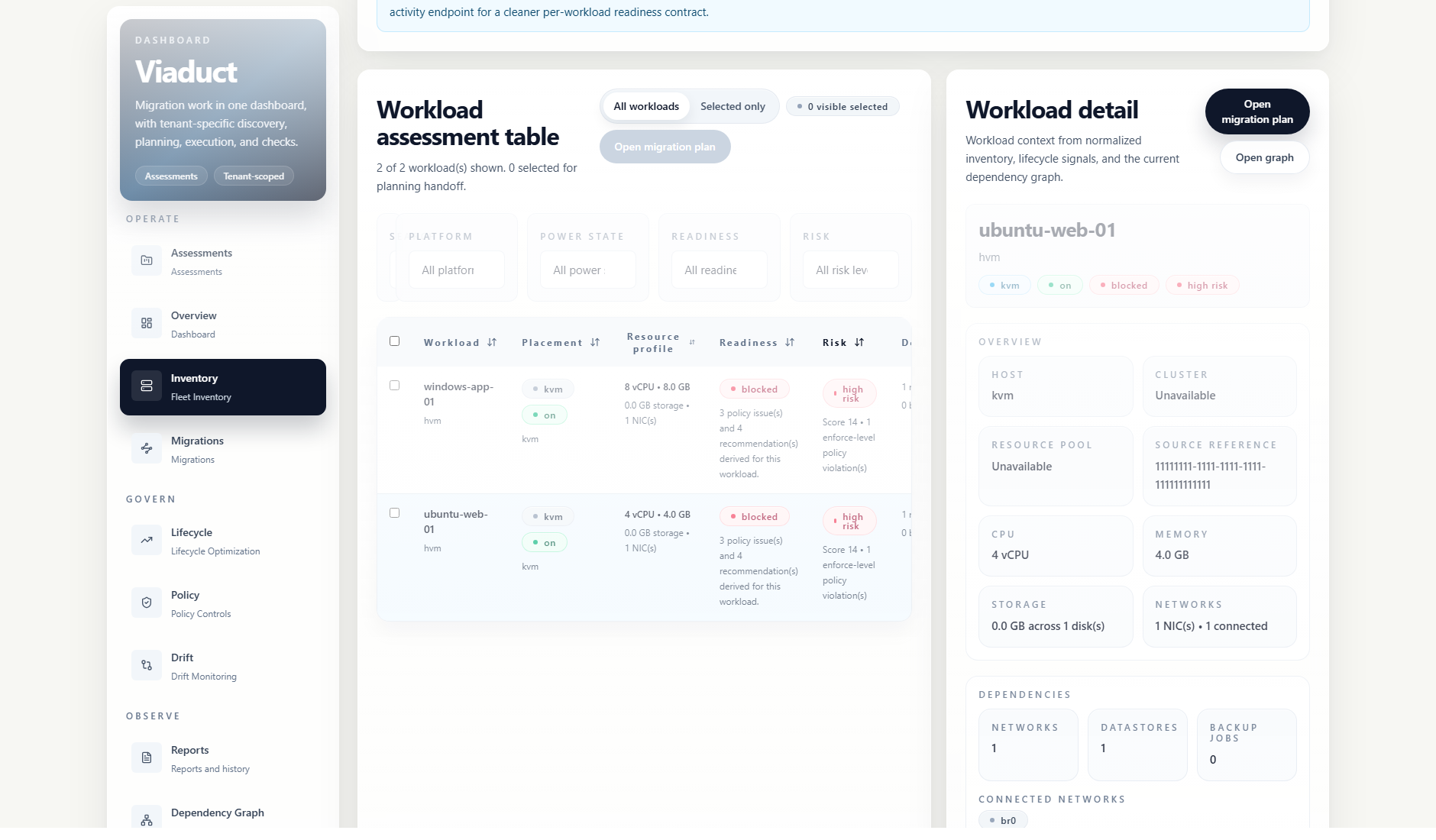Screen dimensions: 1436x840
Task: Open Policy Controls in sidebar
Action: [x=223, y=603]
